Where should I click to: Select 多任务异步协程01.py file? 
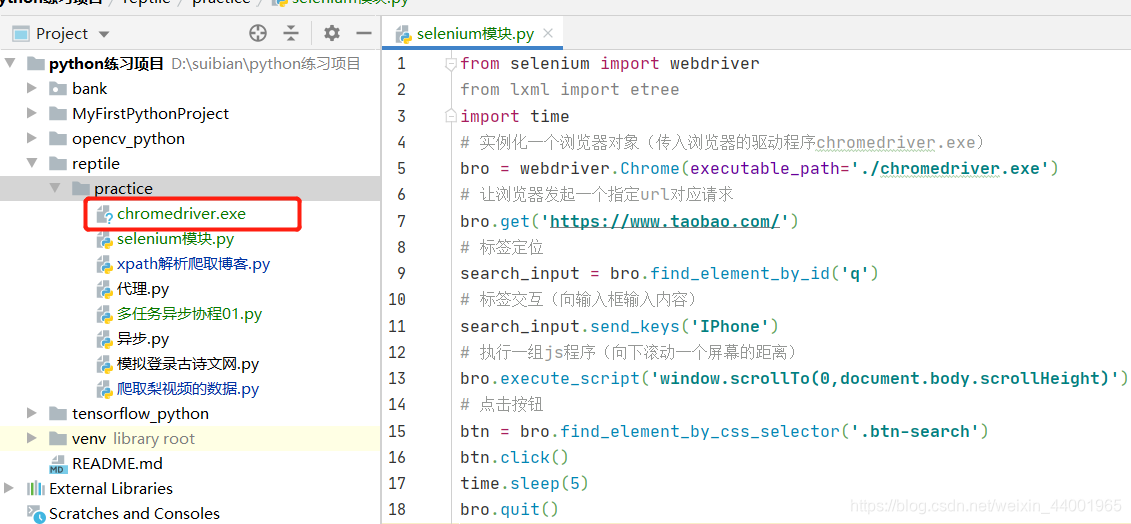click(189, 314)
